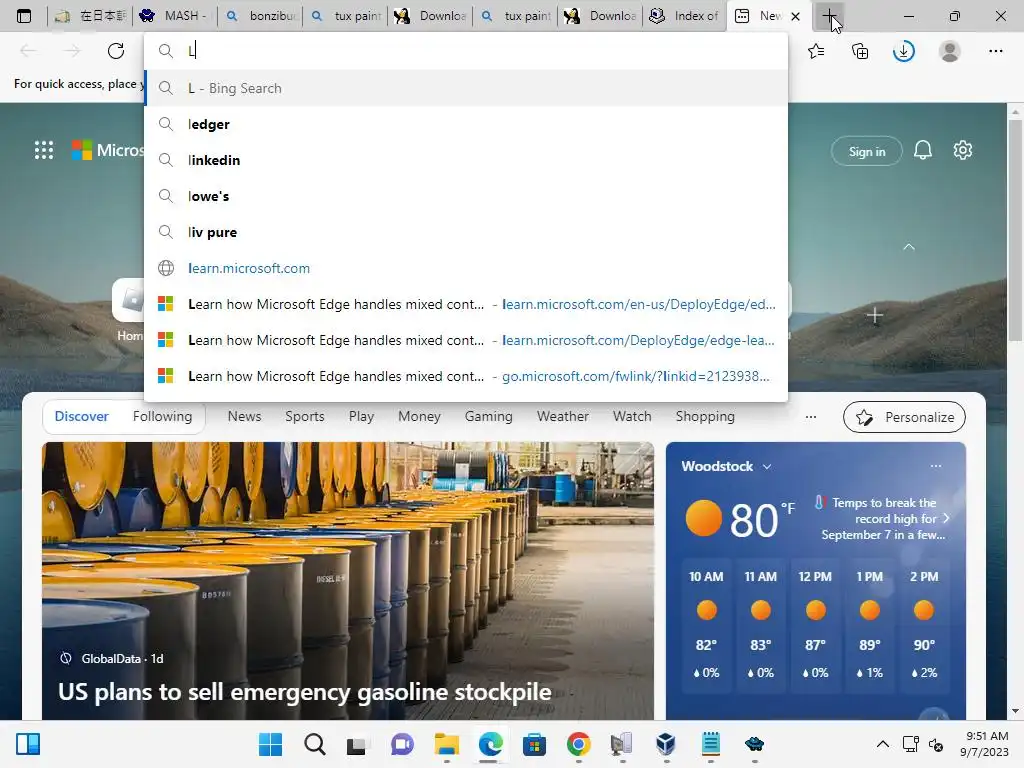Choose the 'lowe's' search suggestion

pyautogui.click(x=466, y=196)
